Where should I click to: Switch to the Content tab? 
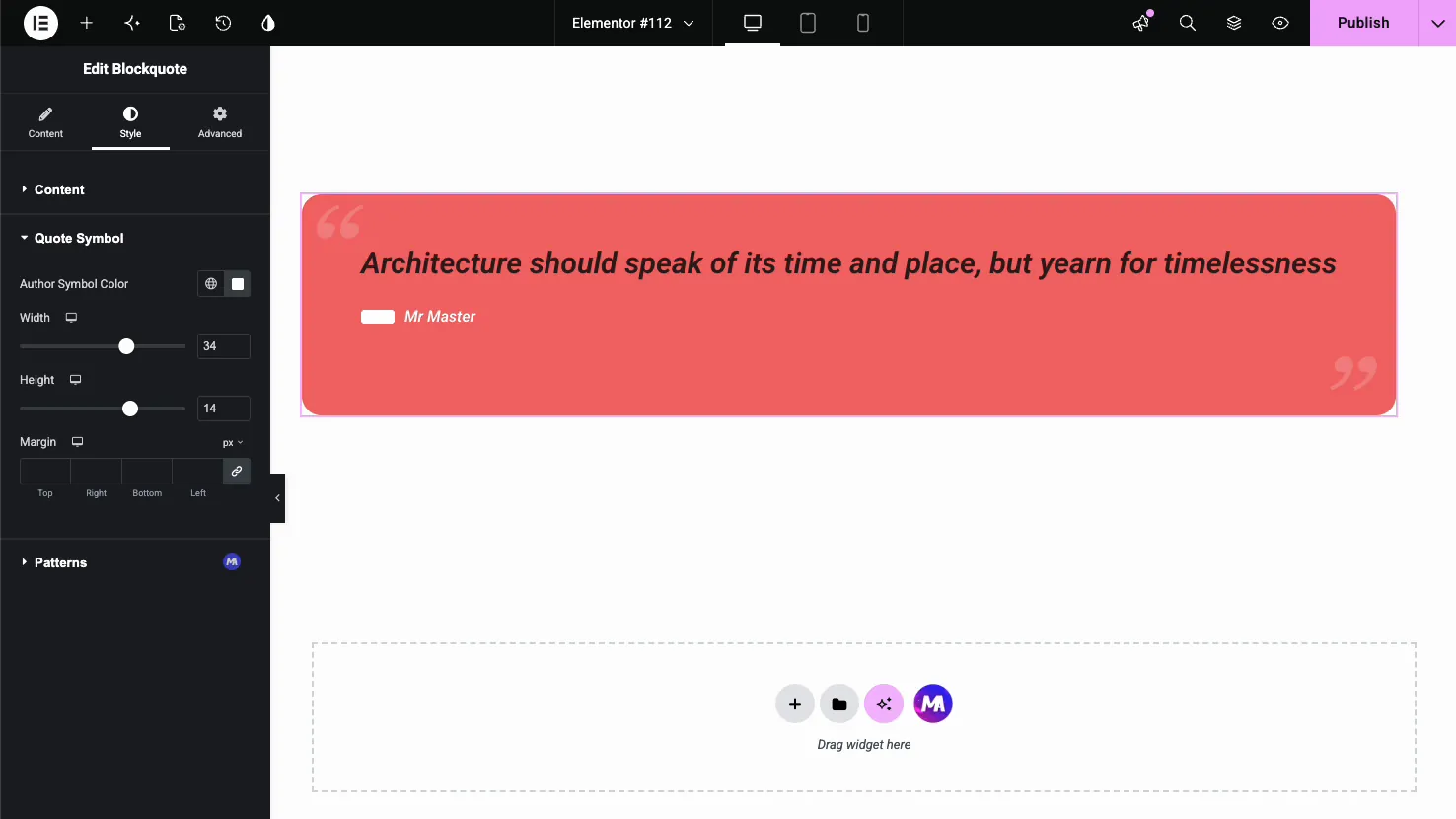[45, 122]
